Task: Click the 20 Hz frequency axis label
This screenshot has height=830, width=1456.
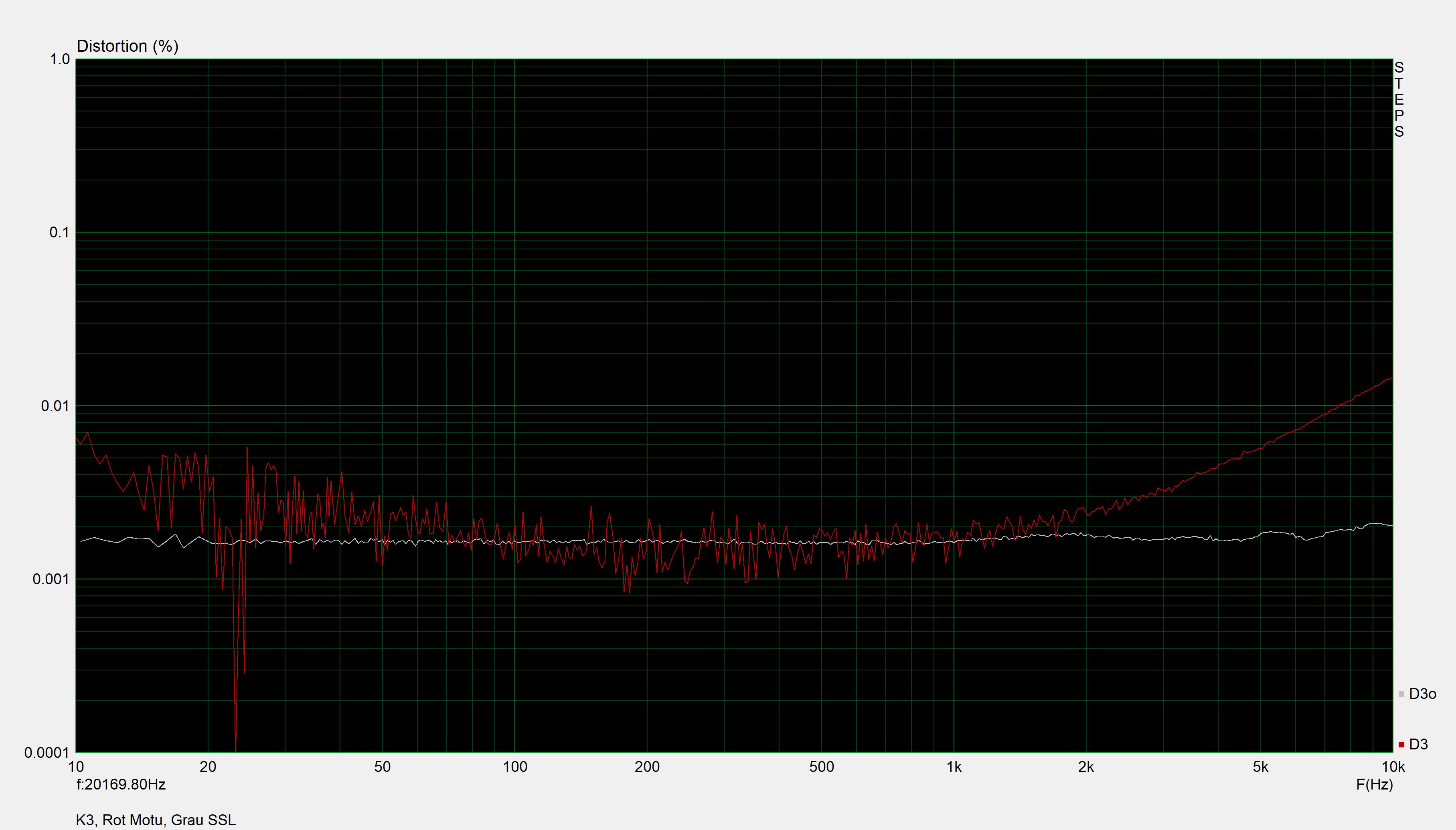Action: tap(208, 767)
